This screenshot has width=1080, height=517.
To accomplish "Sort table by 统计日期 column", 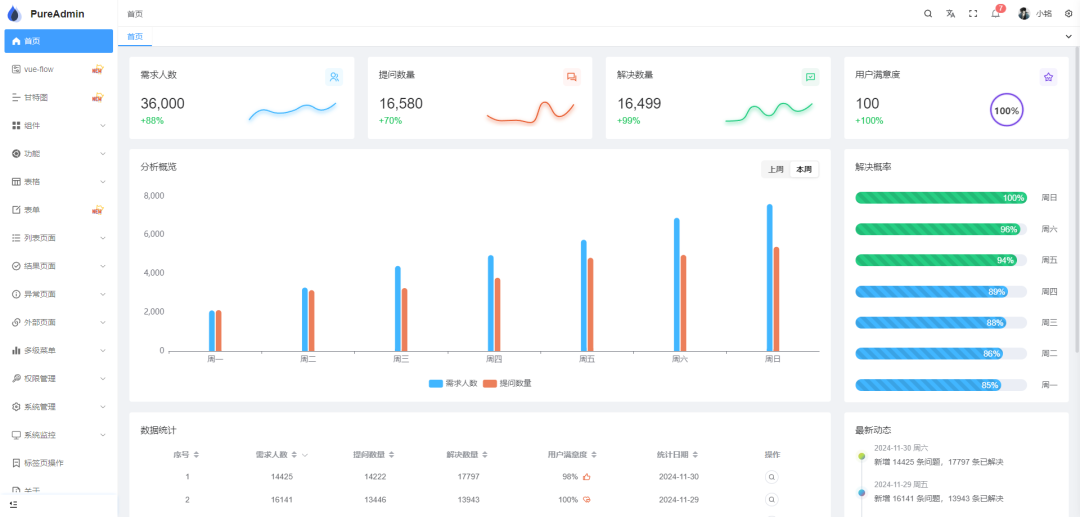I will pyautogui.click(x=677, y=454).
